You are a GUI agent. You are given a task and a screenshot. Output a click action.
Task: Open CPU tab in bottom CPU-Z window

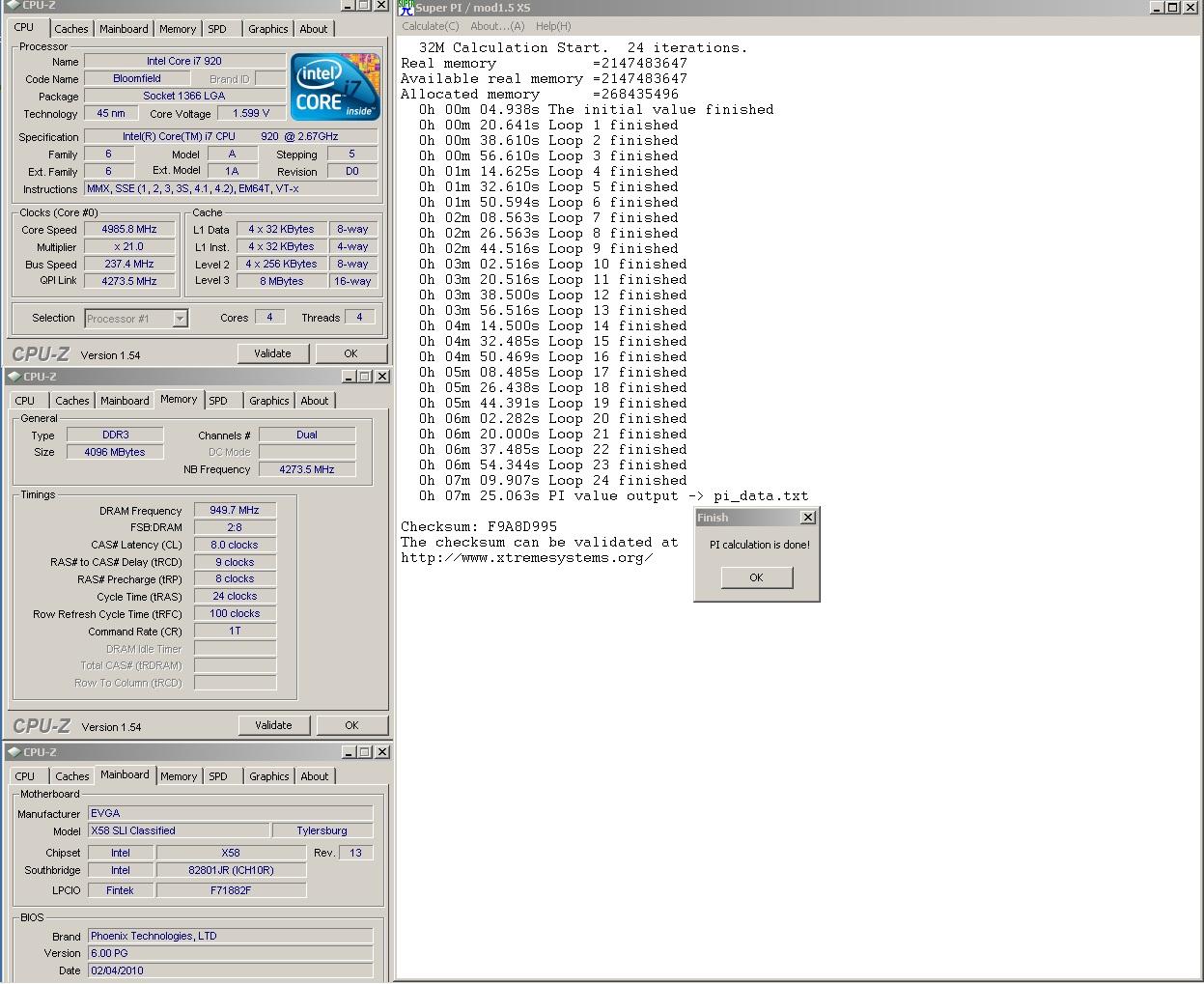coord(25,776)
